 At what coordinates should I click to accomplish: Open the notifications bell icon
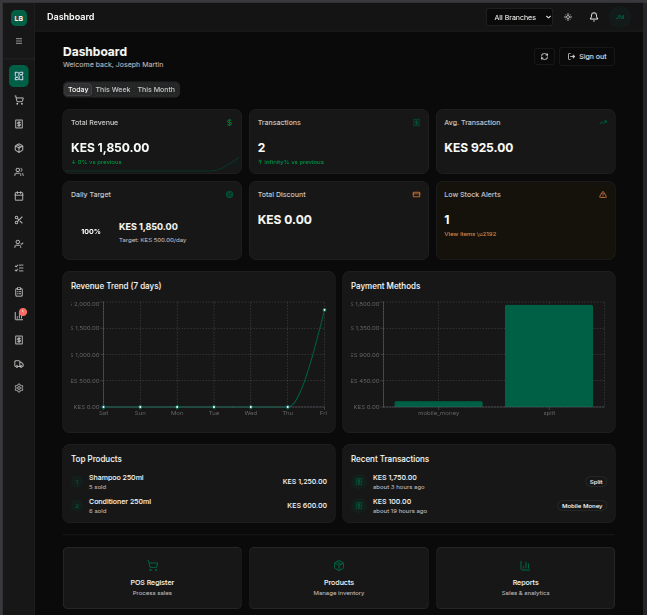[x=593, y=17]
